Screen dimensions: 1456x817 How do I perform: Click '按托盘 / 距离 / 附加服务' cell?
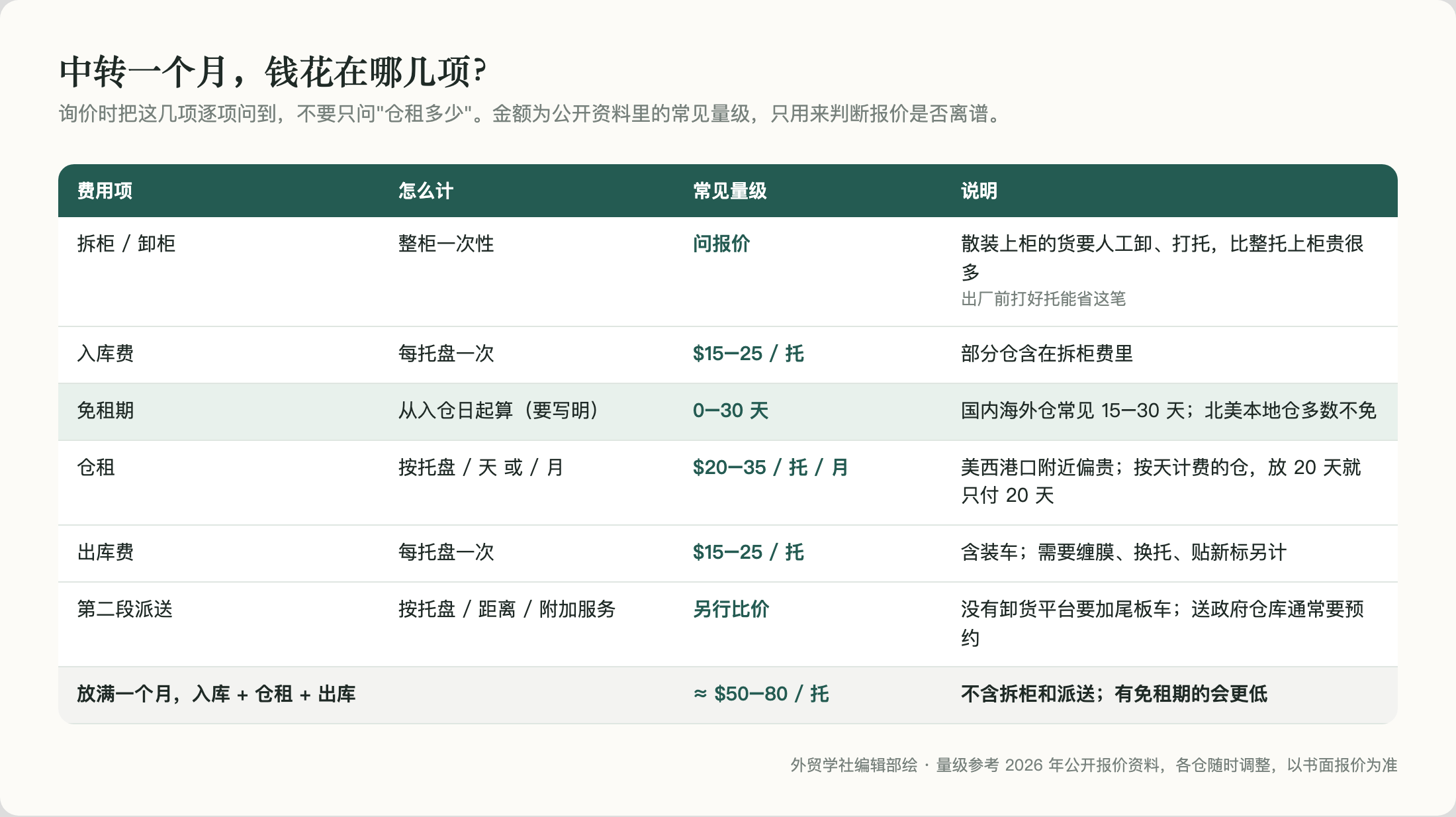507,609
